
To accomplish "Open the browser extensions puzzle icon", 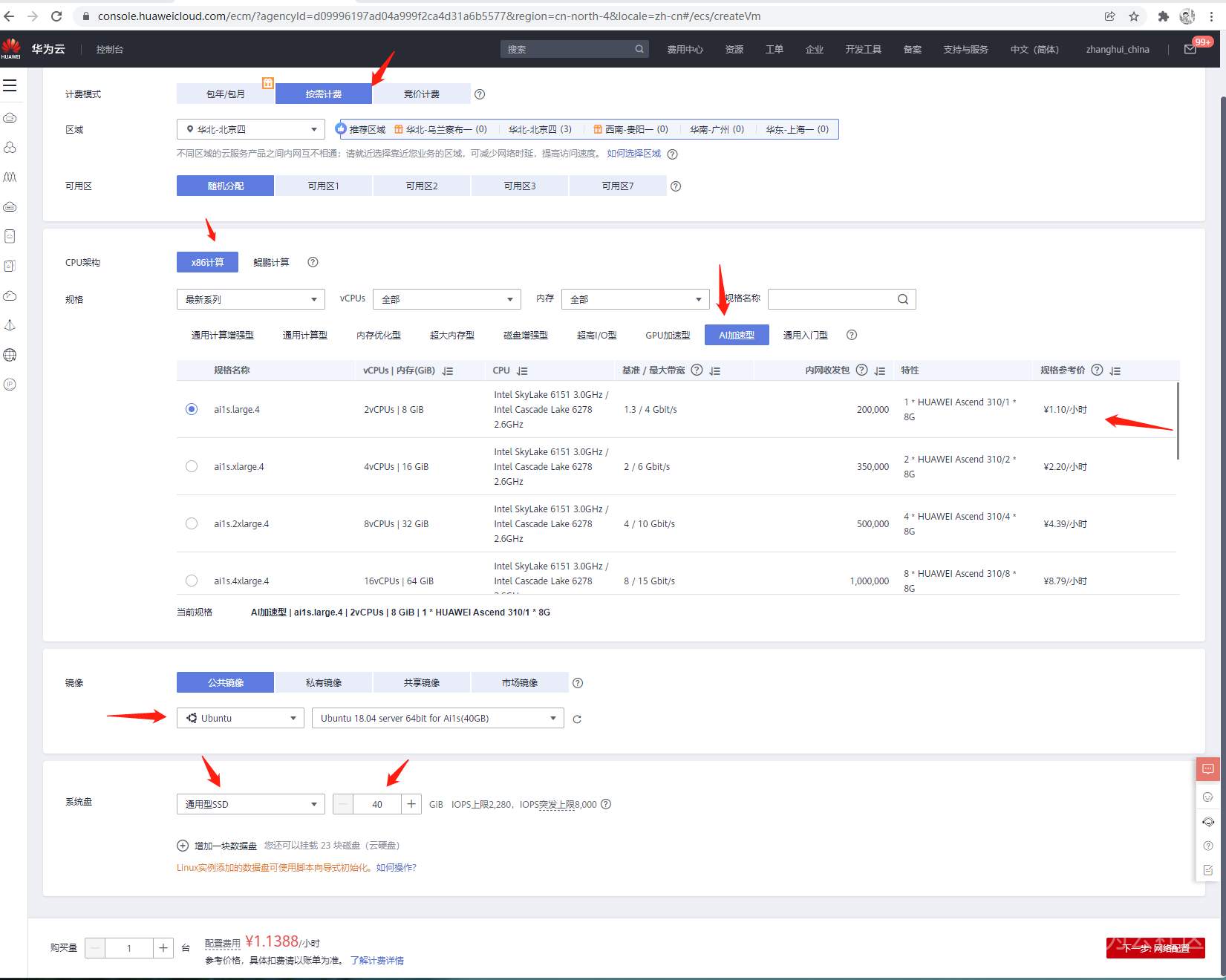I will pyautogui.click(x=1164, y=16).
